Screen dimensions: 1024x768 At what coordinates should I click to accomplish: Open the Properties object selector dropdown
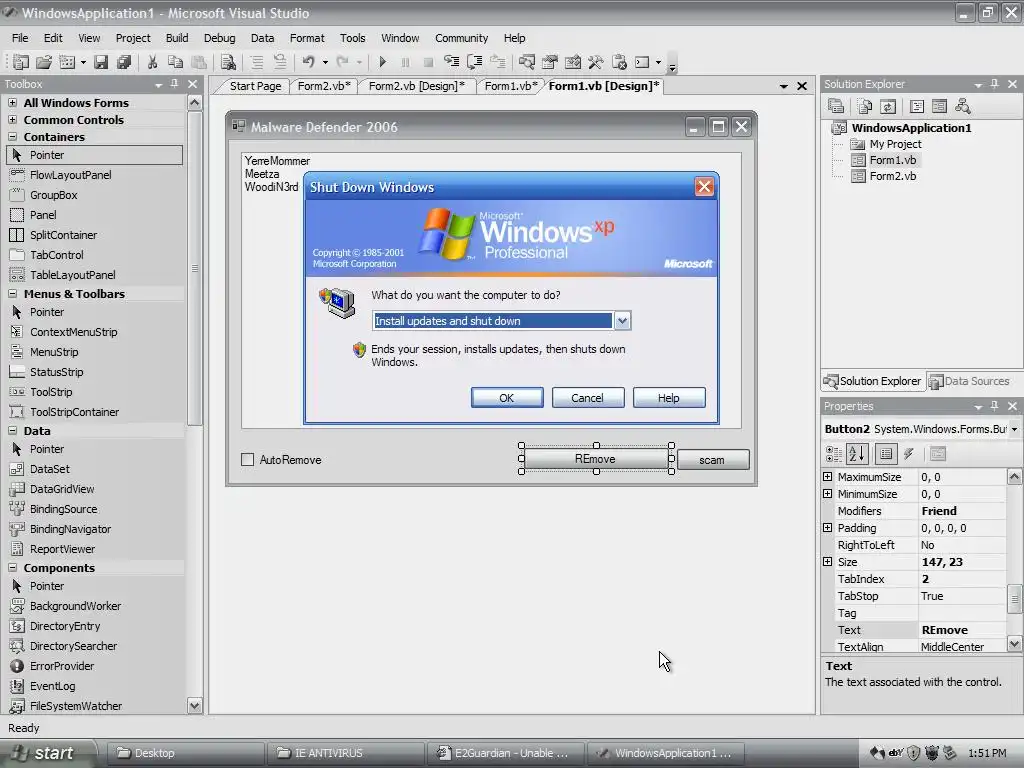[x=1014, y=429]
